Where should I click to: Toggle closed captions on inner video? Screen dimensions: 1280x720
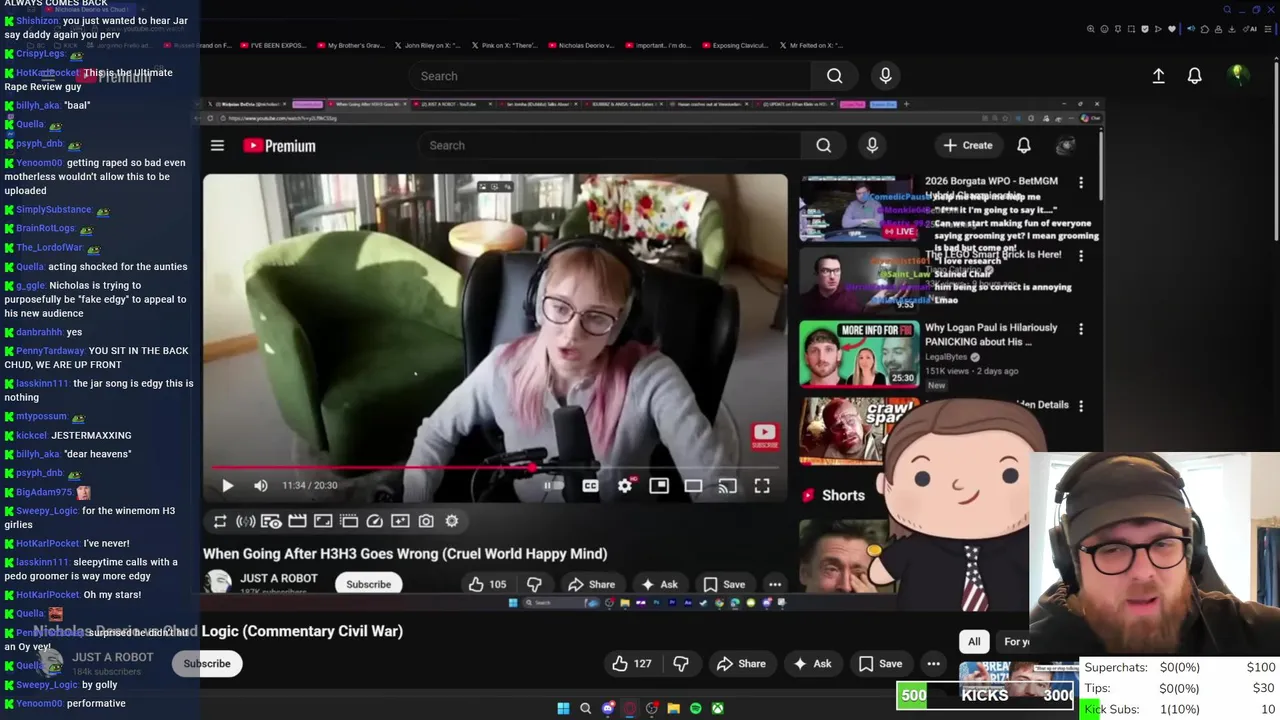590,486
